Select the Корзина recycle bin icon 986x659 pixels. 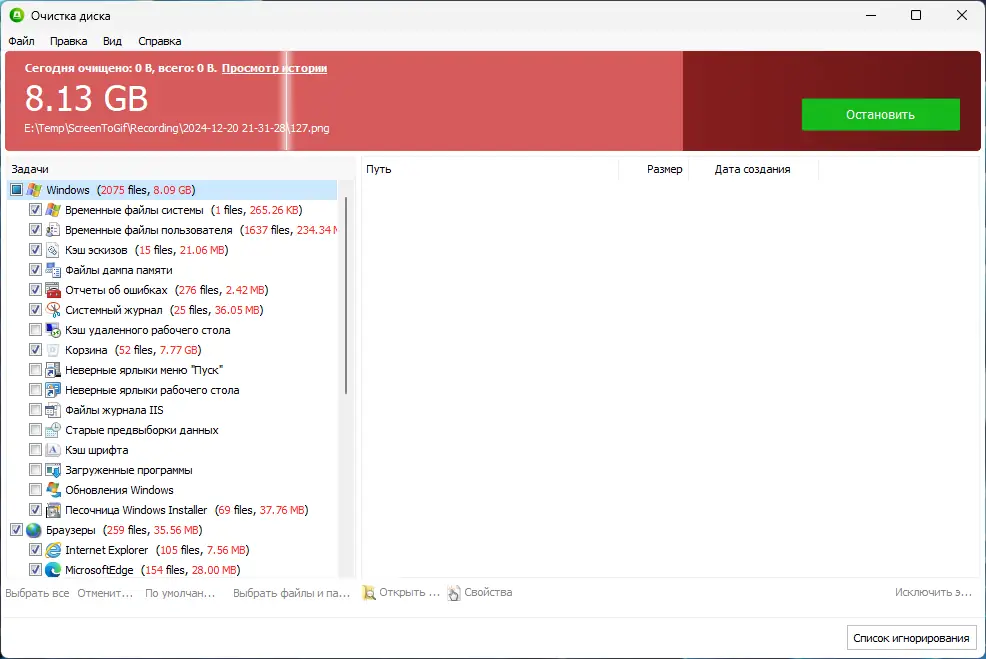point(52,349)
